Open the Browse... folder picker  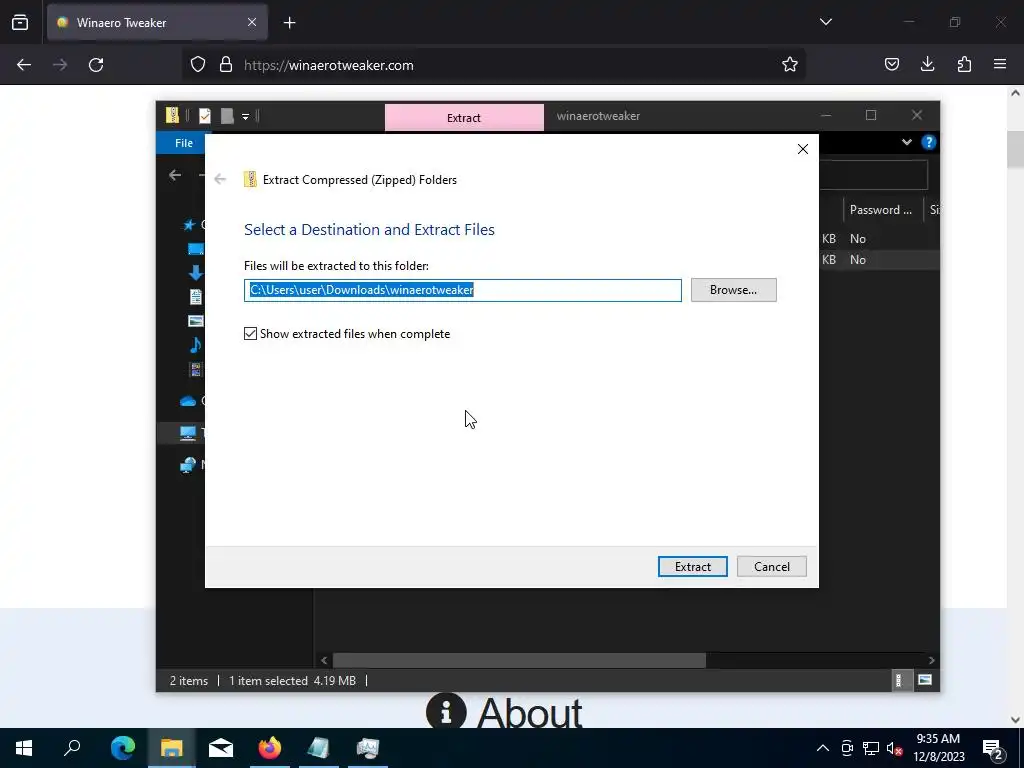click(x=733, y=290)
